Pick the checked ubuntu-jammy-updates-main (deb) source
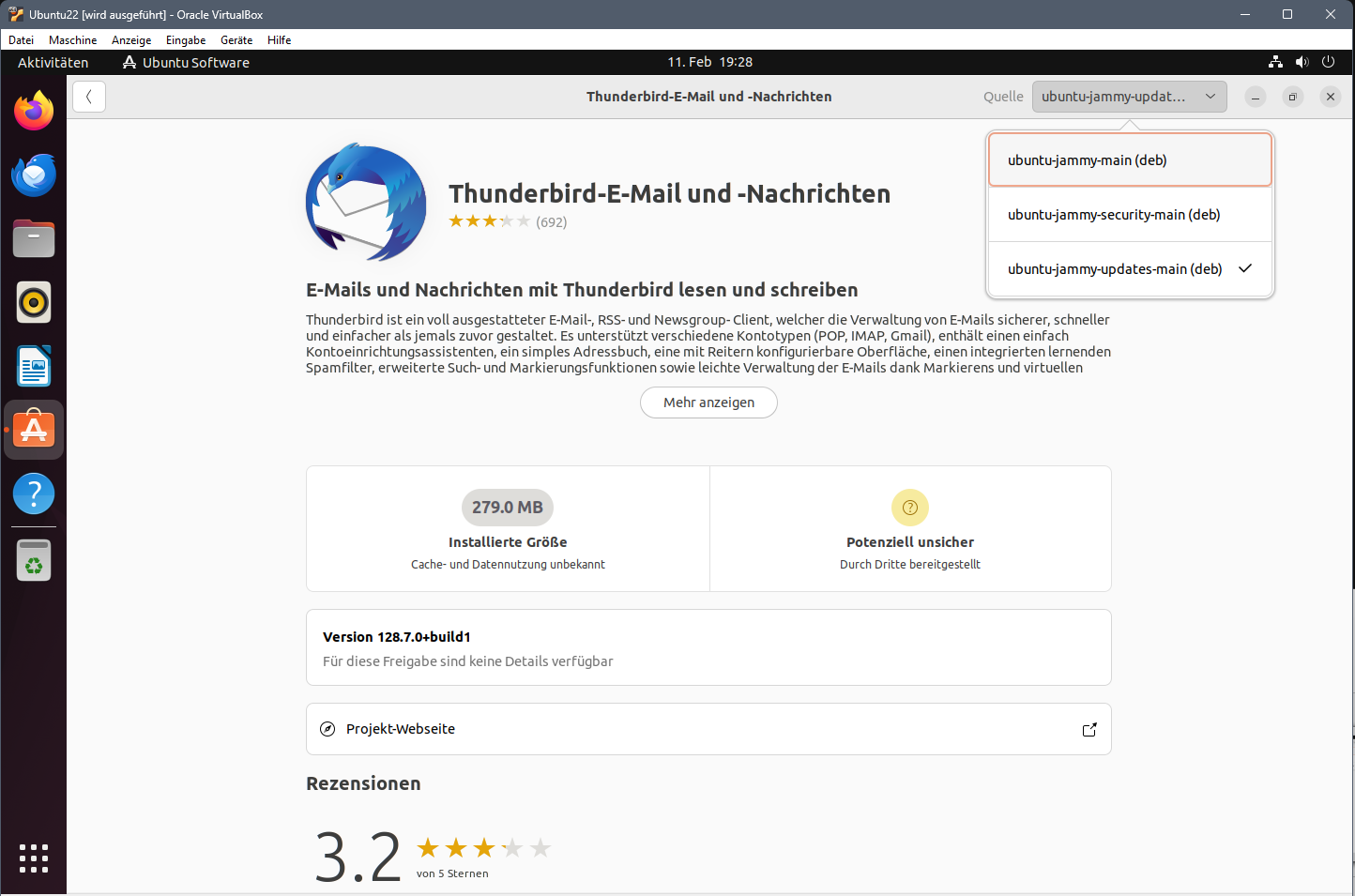 pyautogui.click(x=1130, y=269)
